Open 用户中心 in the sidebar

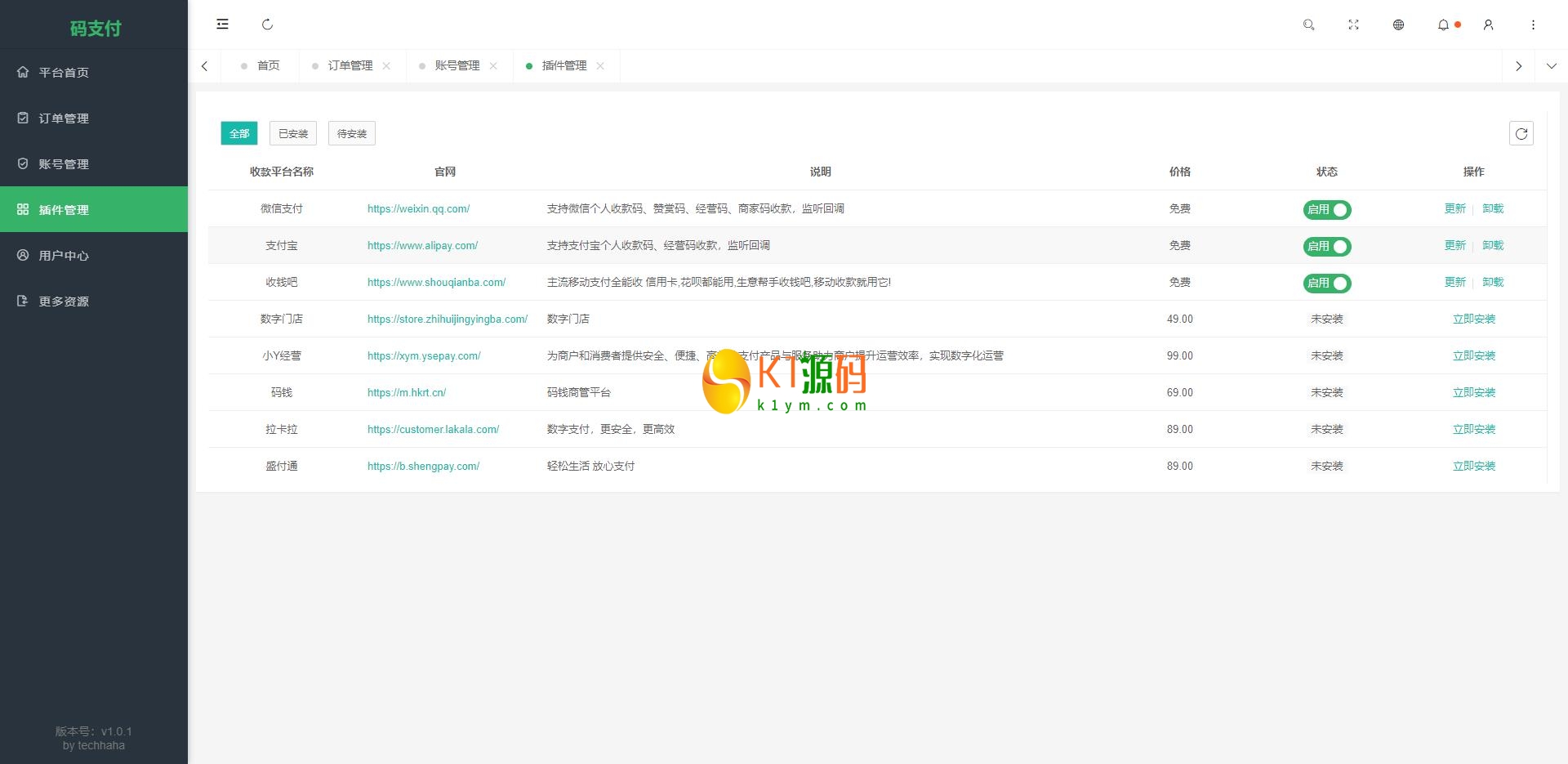point(64,256)
